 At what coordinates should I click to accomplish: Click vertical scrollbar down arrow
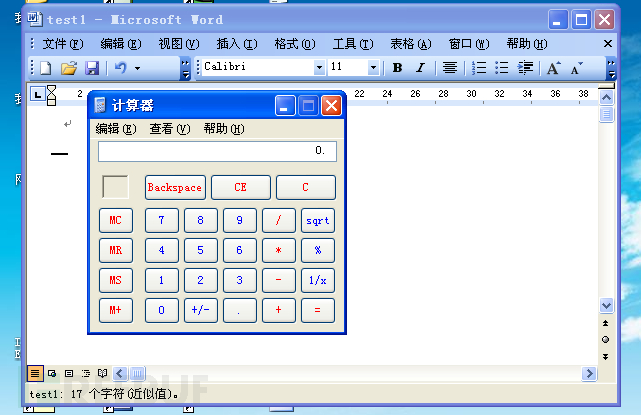click(x=606, y=305)
